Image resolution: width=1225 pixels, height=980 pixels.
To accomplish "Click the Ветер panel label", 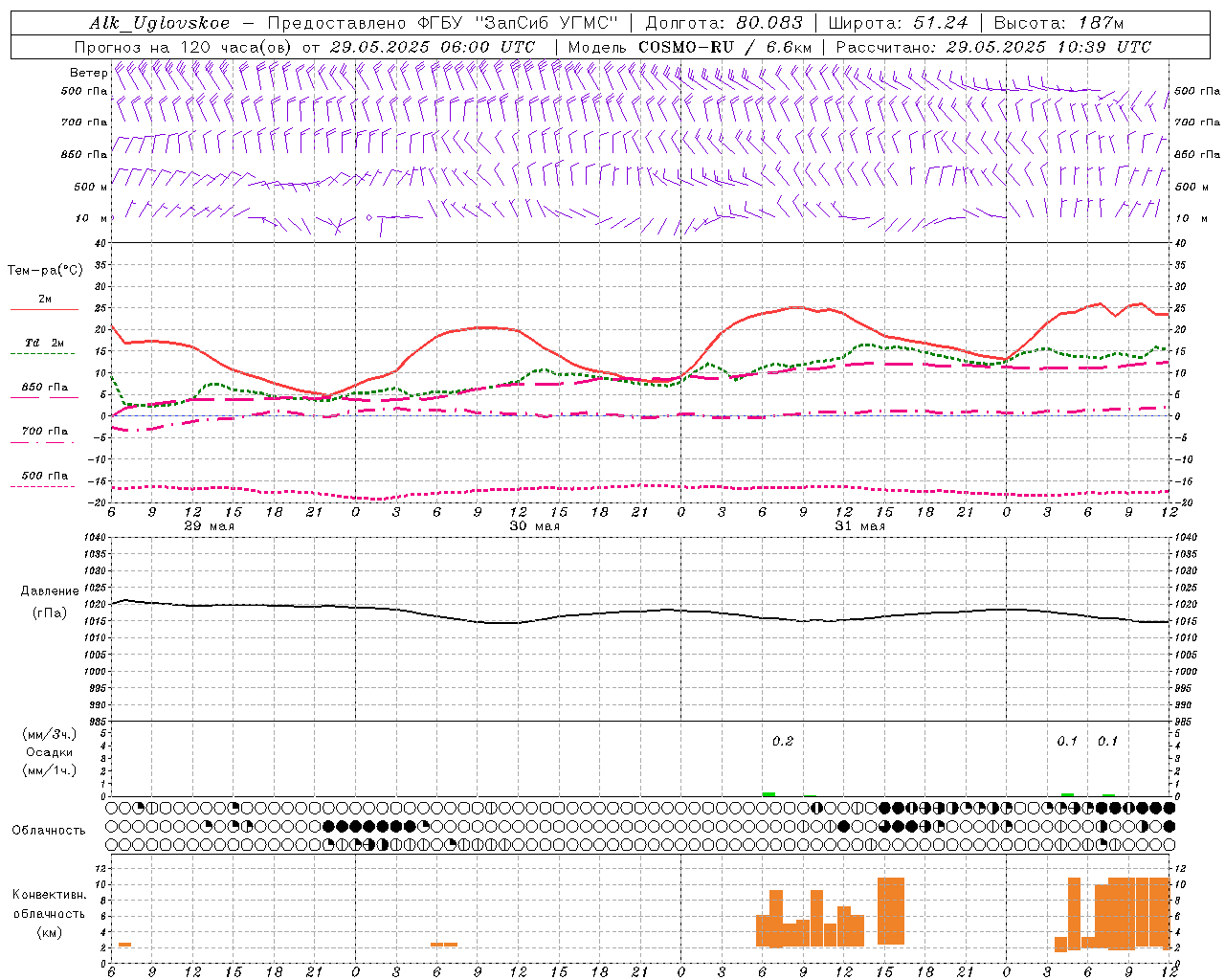I will (88, 73).
